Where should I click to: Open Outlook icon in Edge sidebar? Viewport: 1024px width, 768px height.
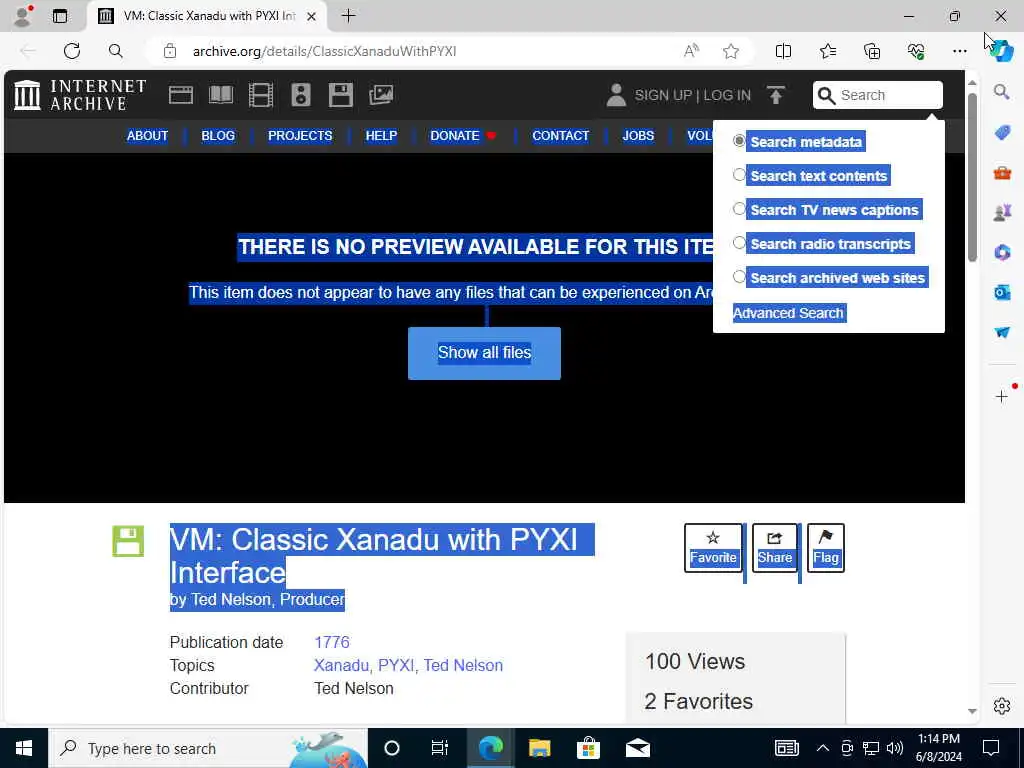(1002, 293)
